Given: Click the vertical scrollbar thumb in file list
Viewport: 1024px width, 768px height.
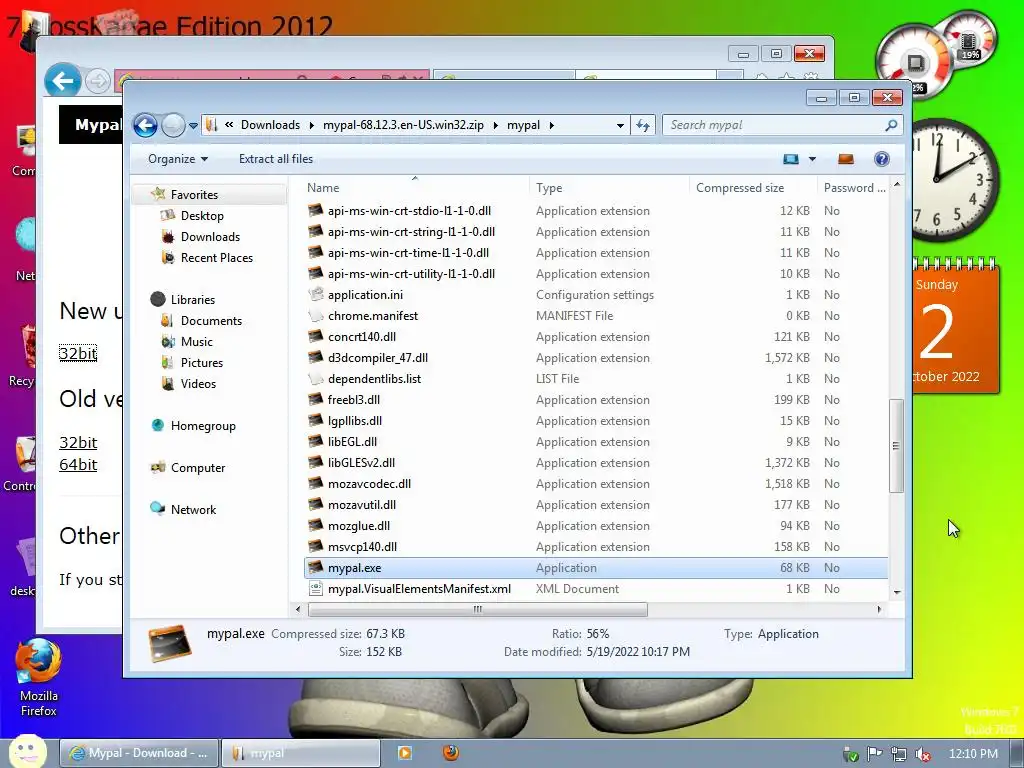Looking at the screenshot, I should tap(896, 446).
